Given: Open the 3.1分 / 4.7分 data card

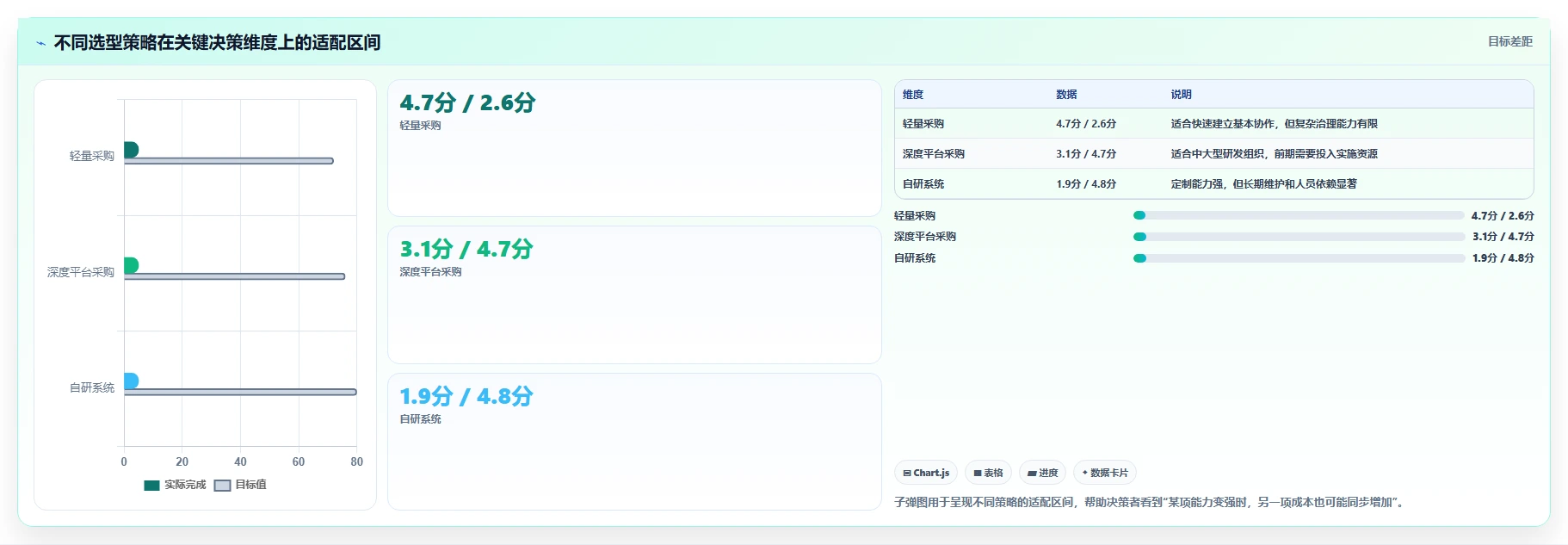Looking at the screenshot, I should pos(634,294).
